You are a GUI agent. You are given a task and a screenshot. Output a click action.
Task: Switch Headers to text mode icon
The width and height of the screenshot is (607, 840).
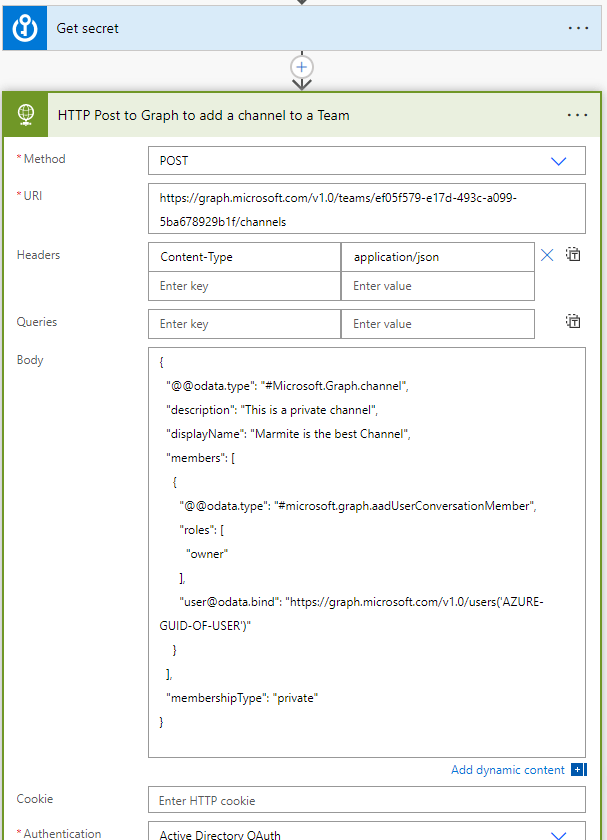pyautogui.click(x=573, y=255)
